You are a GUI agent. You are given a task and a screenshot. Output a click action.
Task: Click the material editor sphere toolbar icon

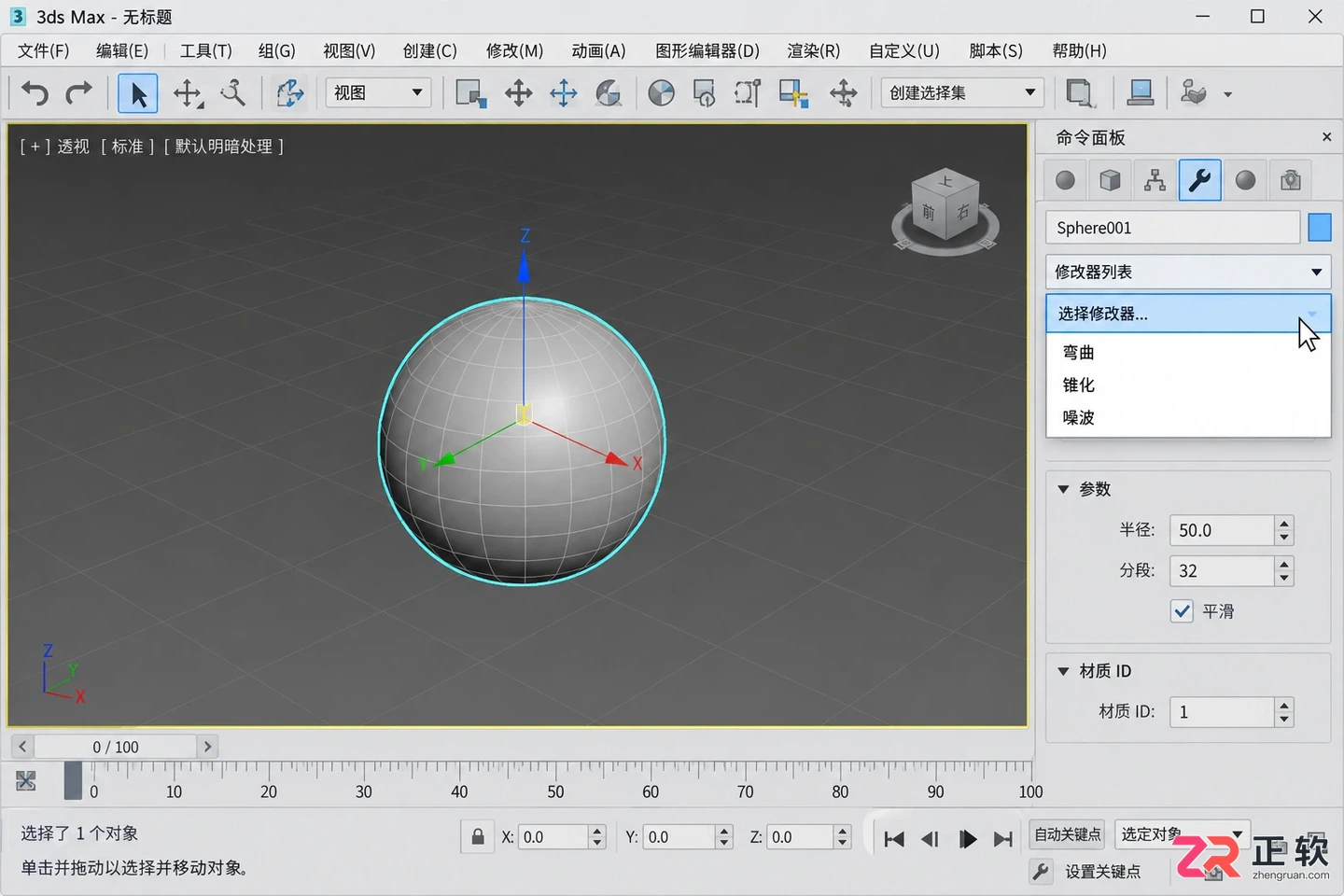point(662,93)
